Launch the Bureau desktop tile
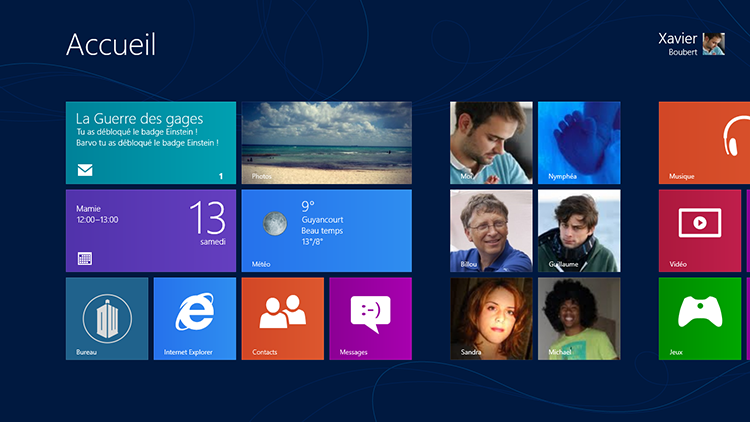The image size is (750, 422). click(x=107, y=319)
